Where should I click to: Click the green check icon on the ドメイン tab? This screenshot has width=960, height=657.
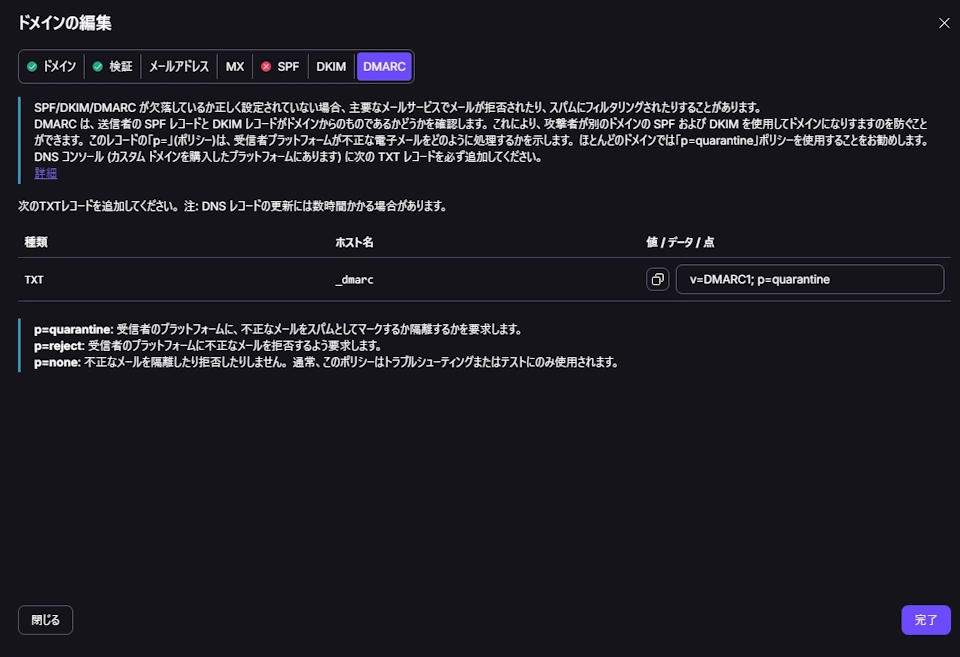[x=30, y=66]
